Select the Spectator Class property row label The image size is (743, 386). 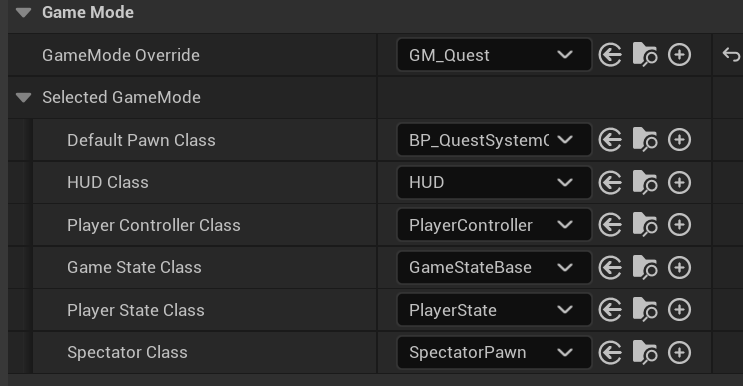click(127, 352)
